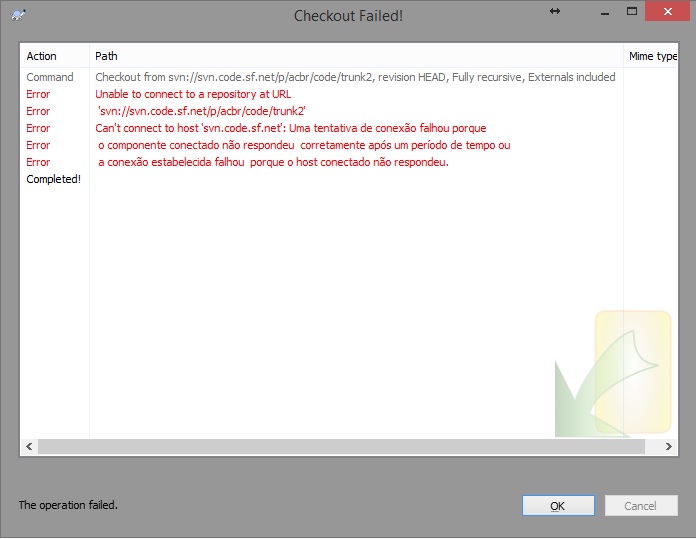The height and width of the screenshot is (539, 696).
Task: Click Error label beside quoted svn URL line
Action: point(38,111)
